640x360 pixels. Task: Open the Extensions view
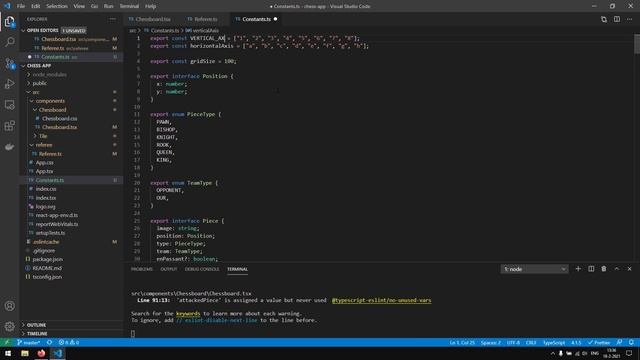9,126
